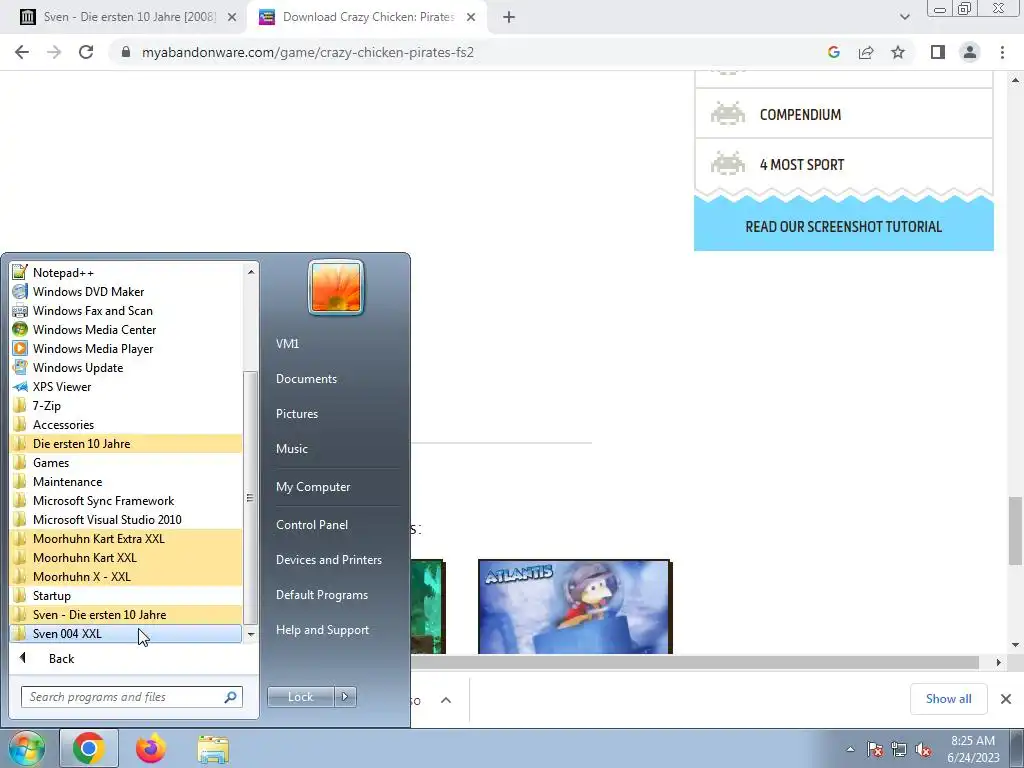Lock the computer with Lock button
Viewport: 1024px width, 768px height.
[300, 697]
